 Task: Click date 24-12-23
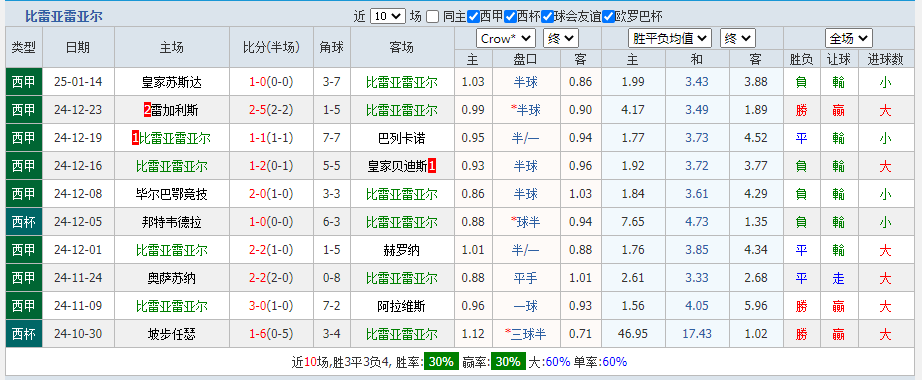pyautogui.click(x=78, y=110)
